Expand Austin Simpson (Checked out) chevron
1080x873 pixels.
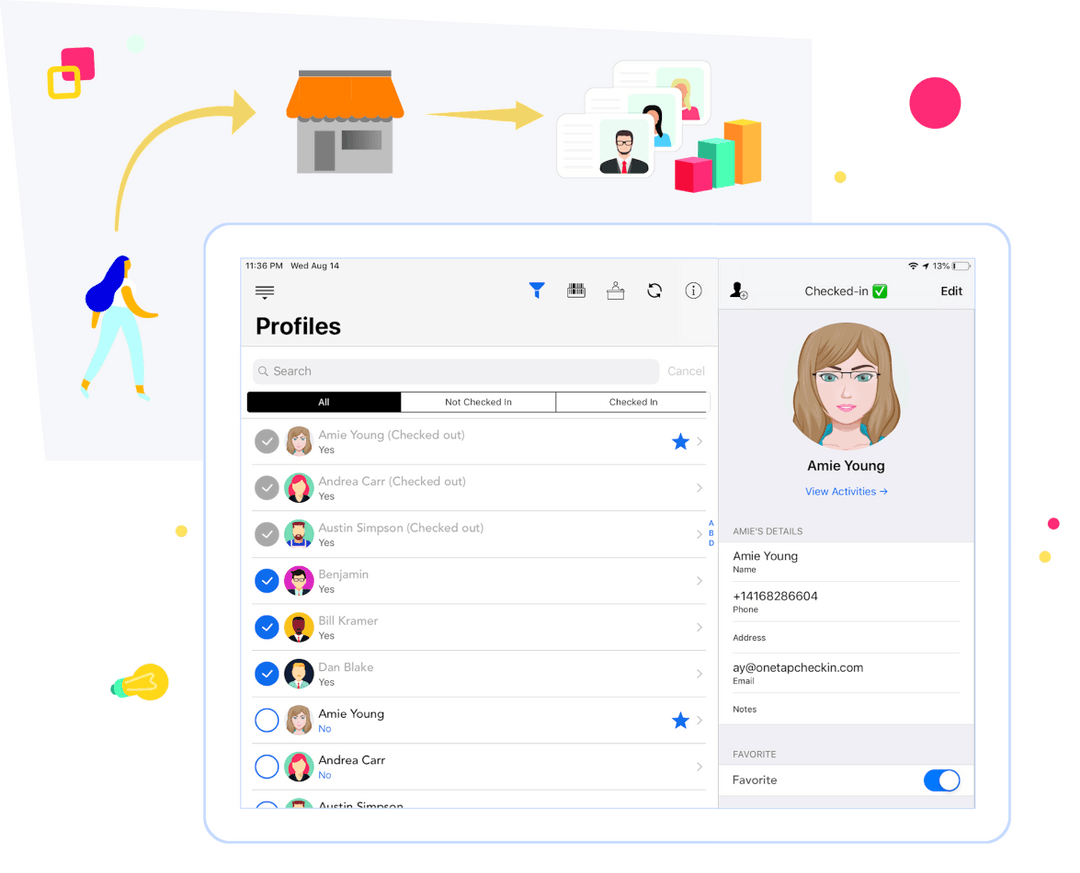699,535
